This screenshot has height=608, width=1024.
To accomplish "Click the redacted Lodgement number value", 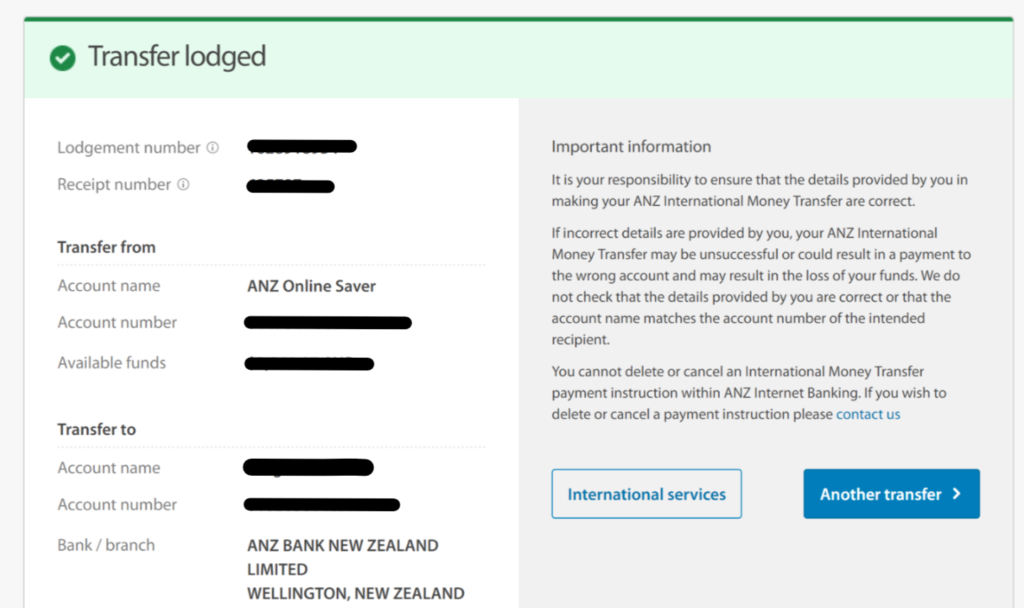I will click(x=303, y=148).
